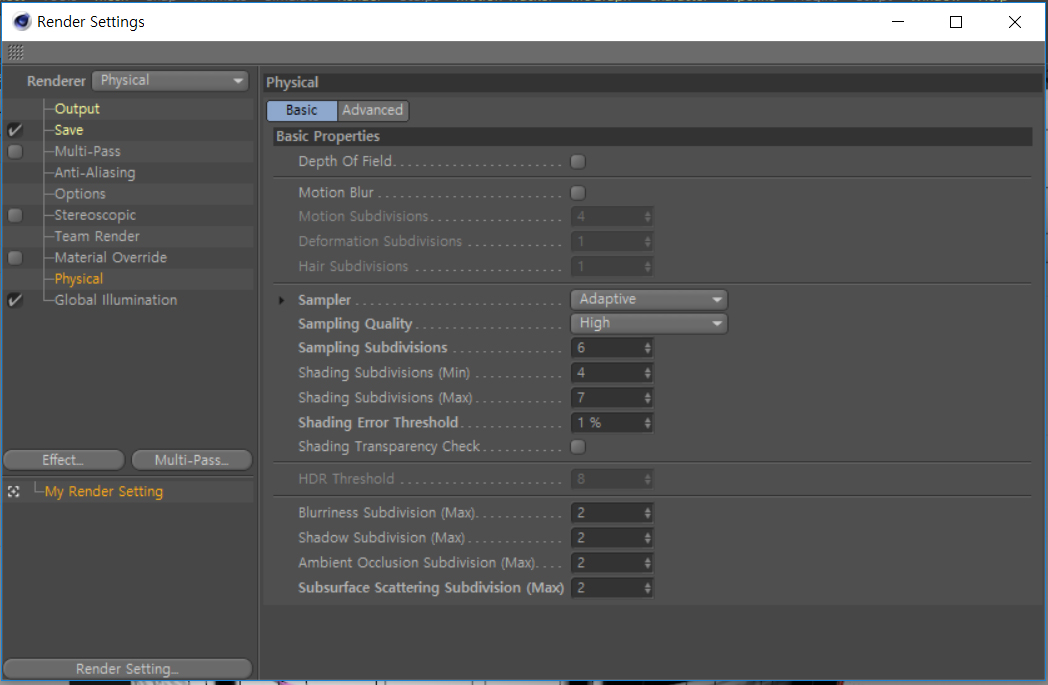Viewport: 1048px width, 685px height.
Task: Toggle Shading Transparency Check option
Action: 578,446
